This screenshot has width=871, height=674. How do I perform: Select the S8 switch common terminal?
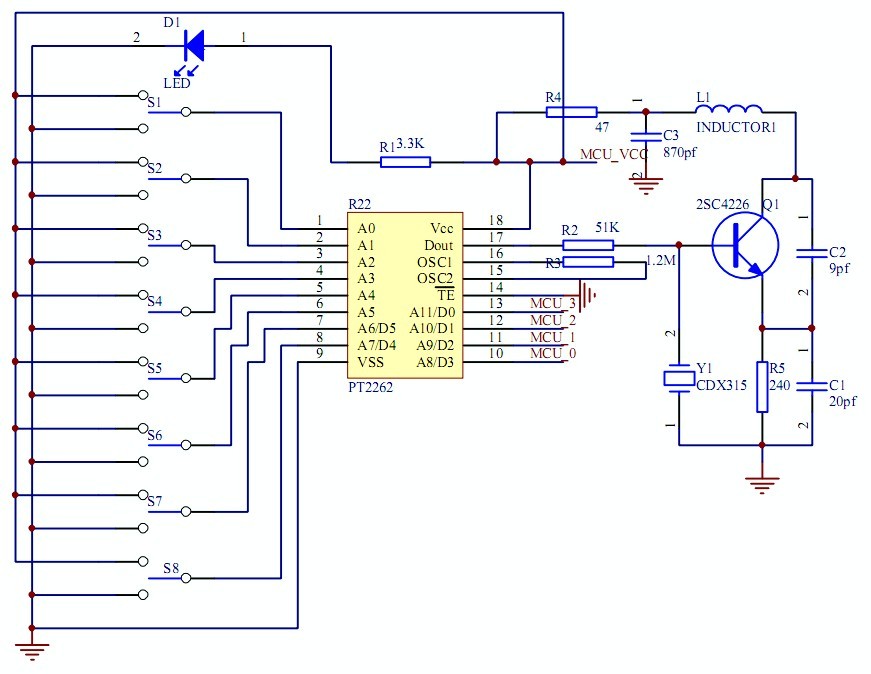coord(186,578)
